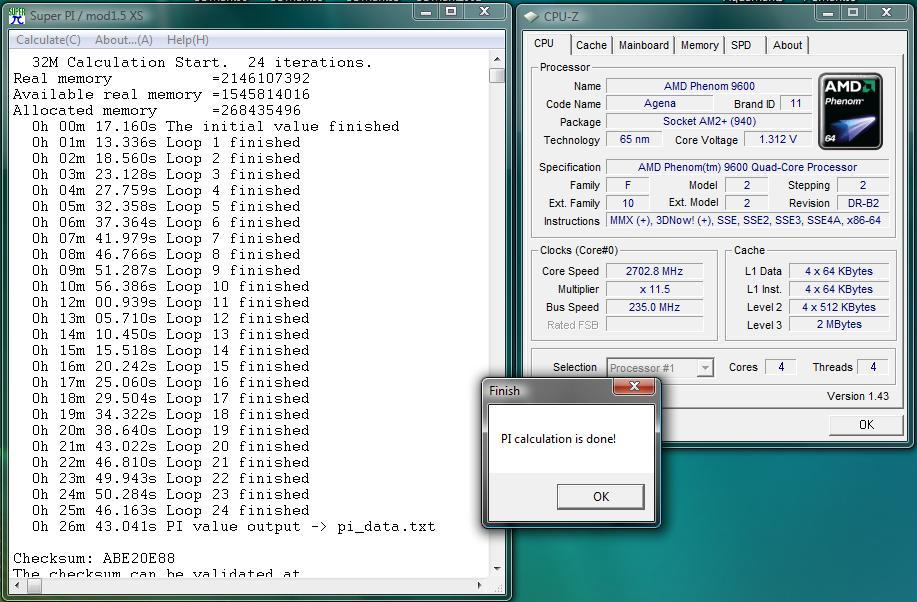The width and height of the screenshot is (917, 602).
Task: Click the Bus Speed value '235.0 MHz'
Action: pyautogui.click(x=654, y=307)
